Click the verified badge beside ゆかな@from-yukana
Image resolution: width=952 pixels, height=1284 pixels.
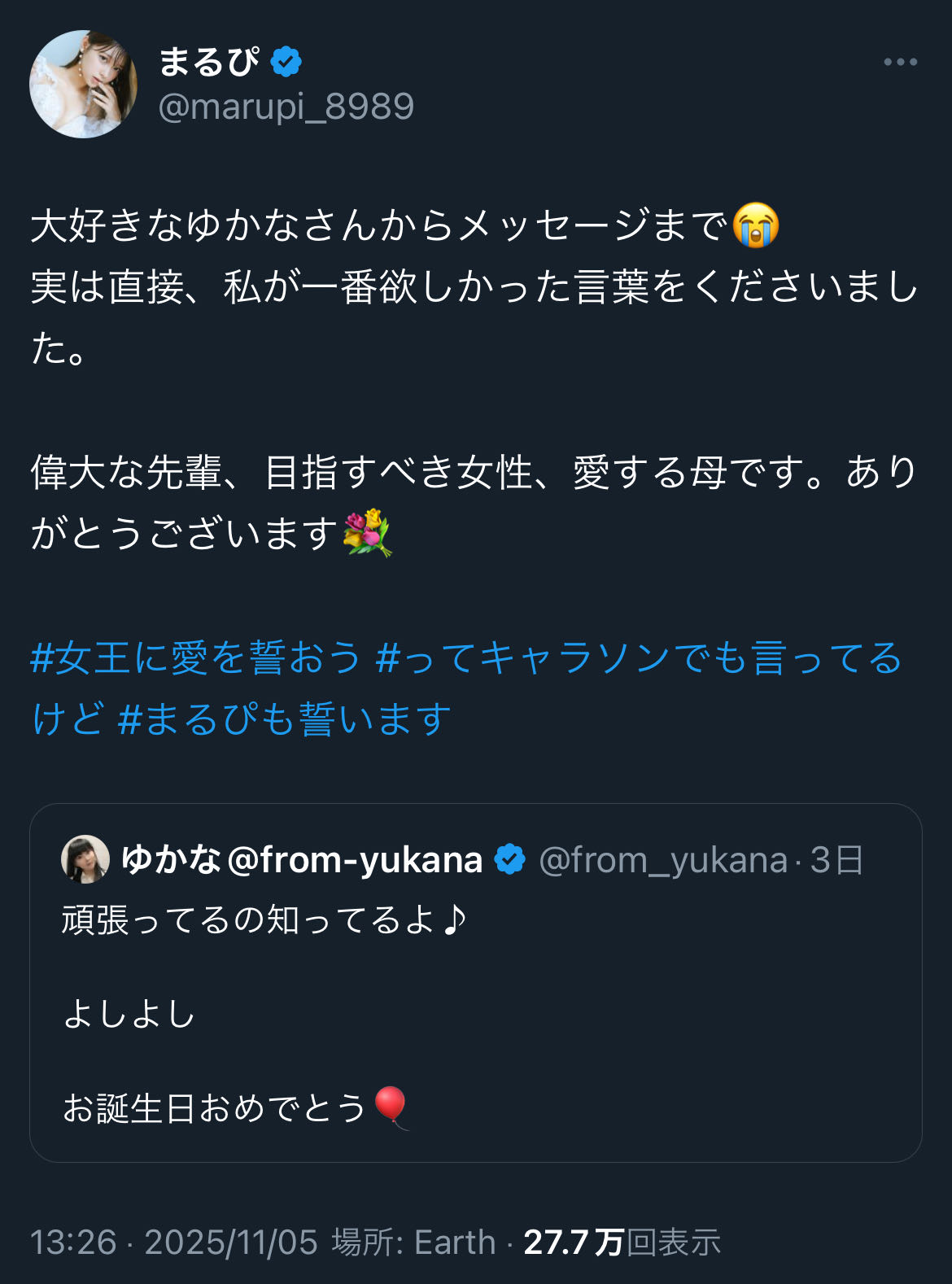(x=510, y=859)
